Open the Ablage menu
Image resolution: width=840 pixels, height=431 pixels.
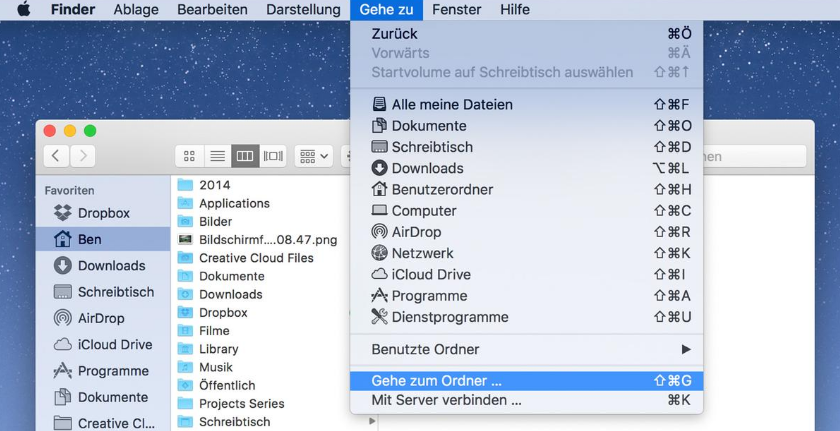[x=136, y=10]
